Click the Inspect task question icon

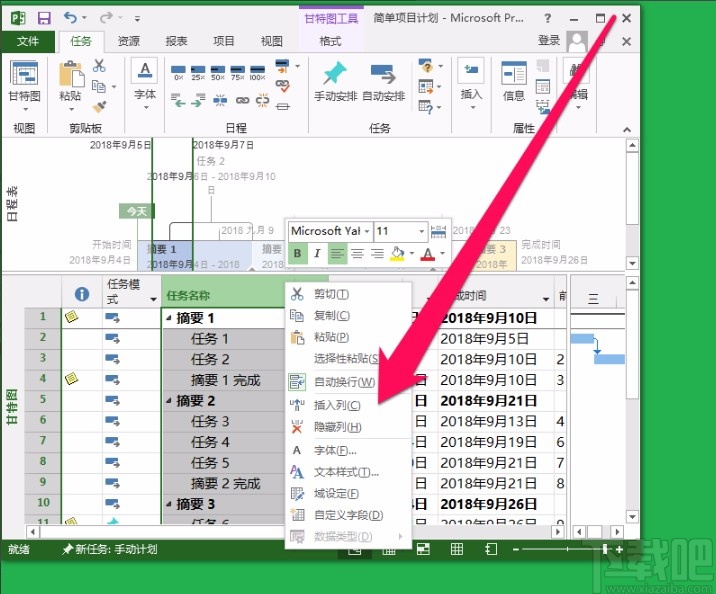click(426, 66)
